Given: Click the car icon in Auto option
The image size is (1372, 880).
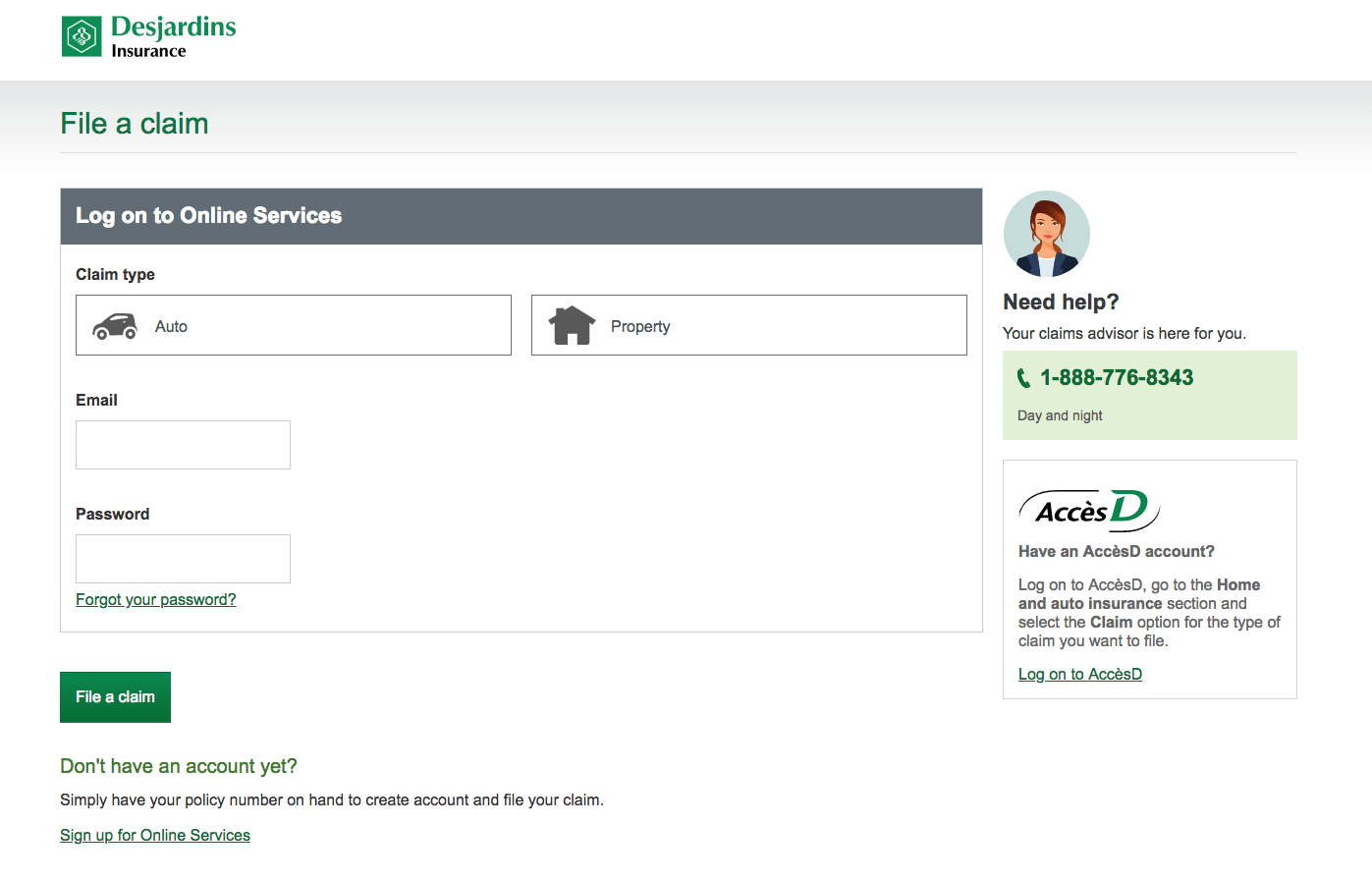Looking at the screenshot, I should (x=115, y=326).
